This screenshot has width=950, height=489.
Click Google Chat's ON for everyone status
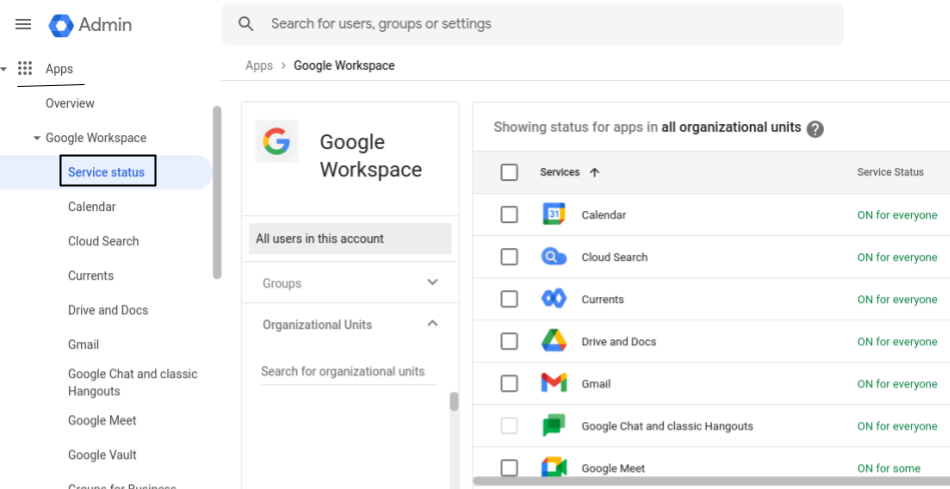(897, 427)
